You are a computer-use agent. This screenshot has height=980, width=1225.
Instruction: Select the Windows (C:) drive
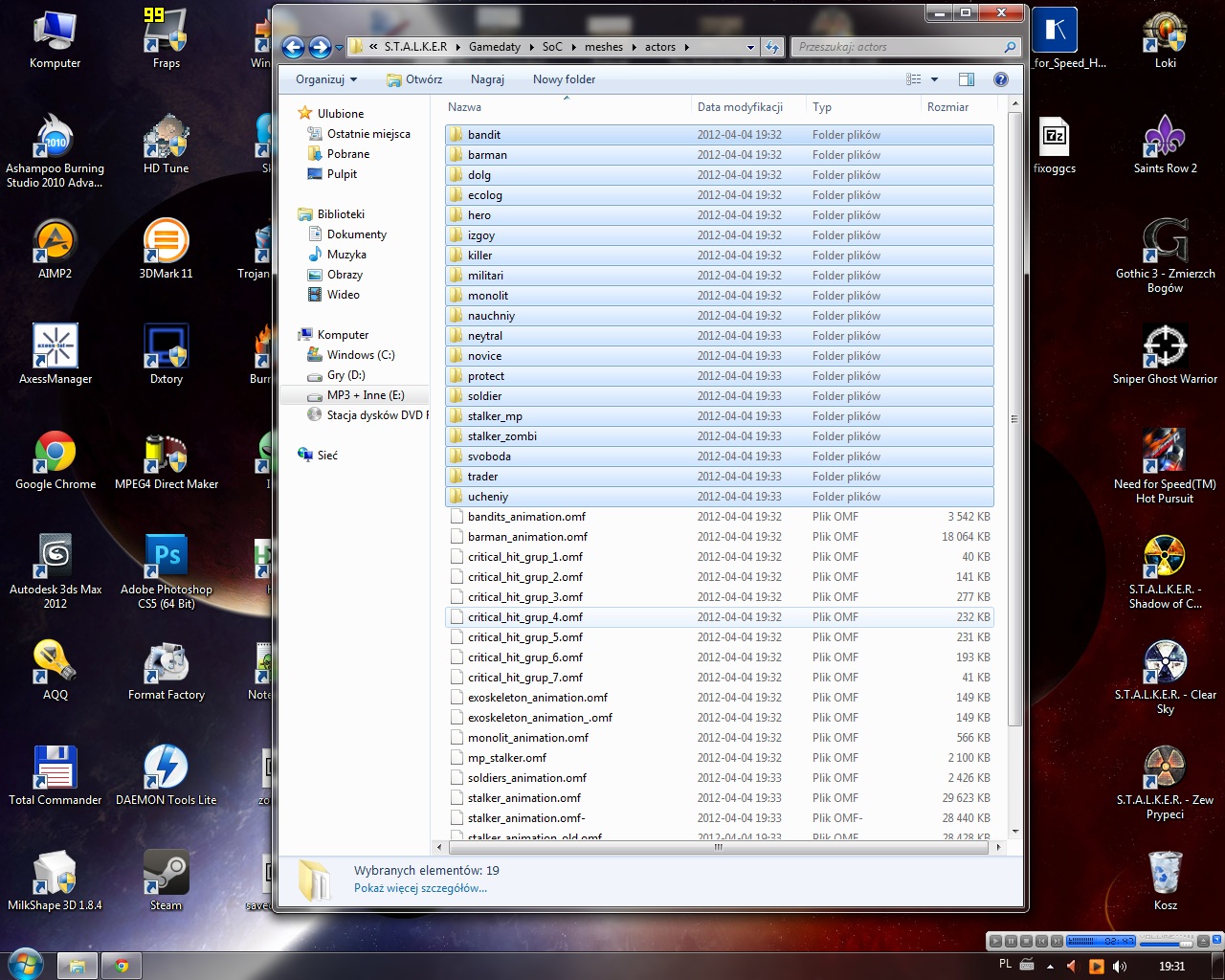tap(361, 355)
